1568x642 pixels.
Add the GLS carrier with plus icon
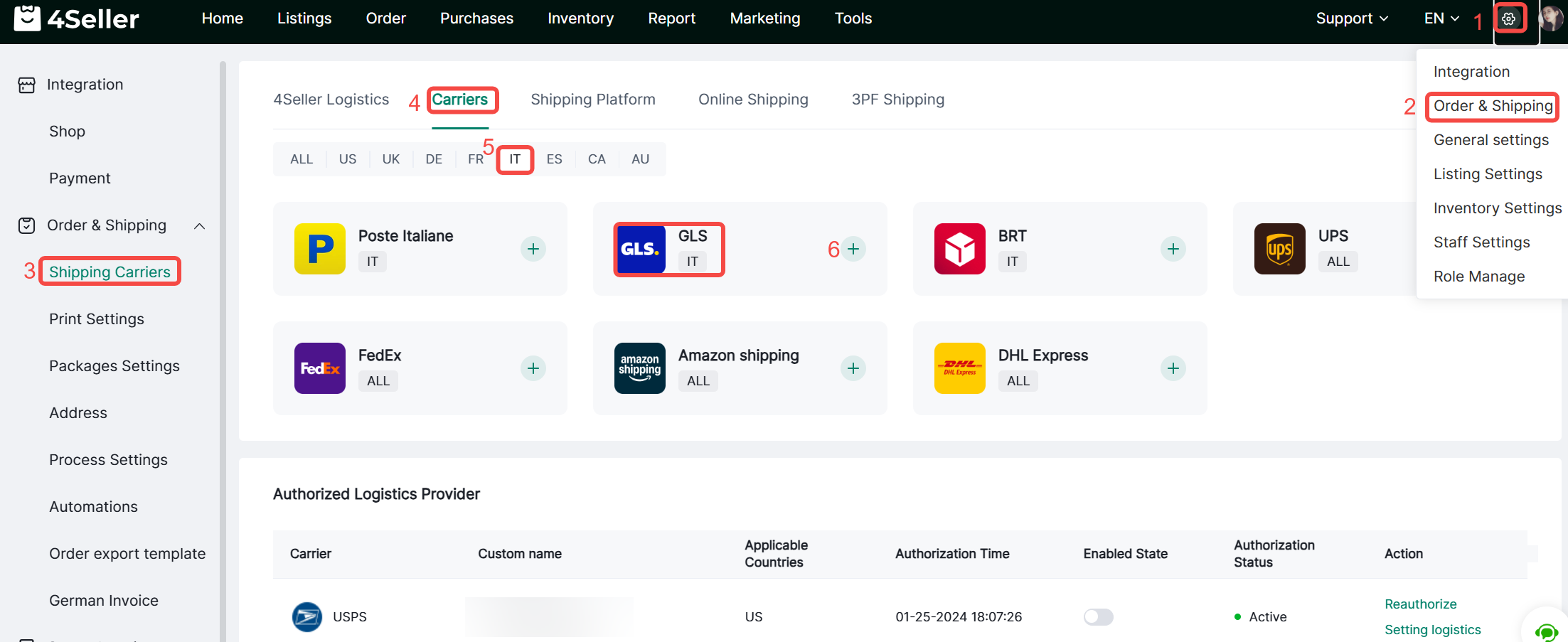point(853,249)
